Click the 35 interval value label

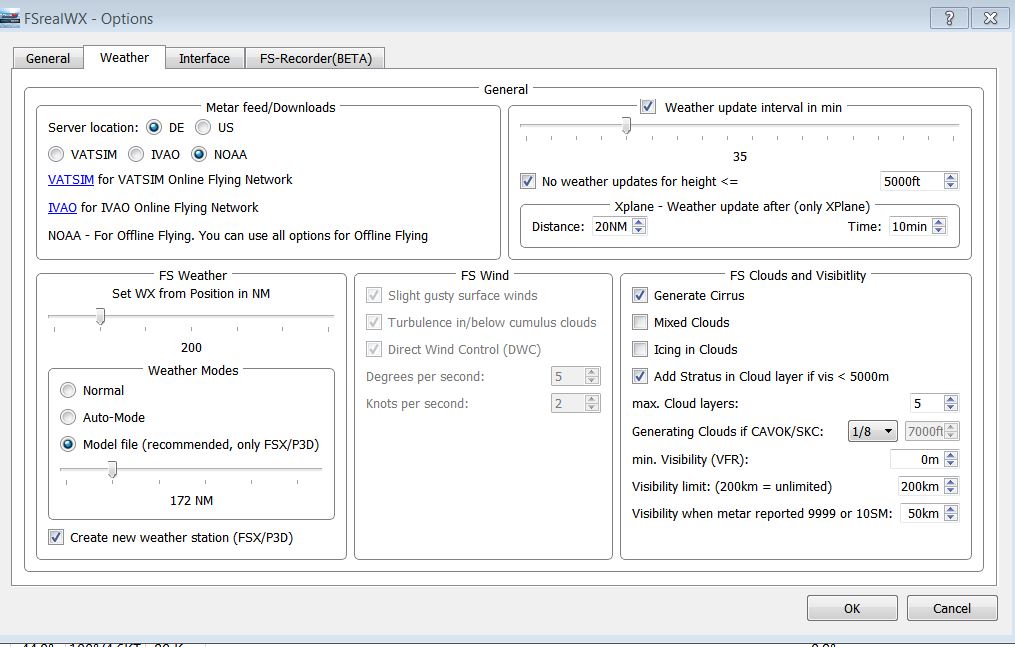click(740, 157)
